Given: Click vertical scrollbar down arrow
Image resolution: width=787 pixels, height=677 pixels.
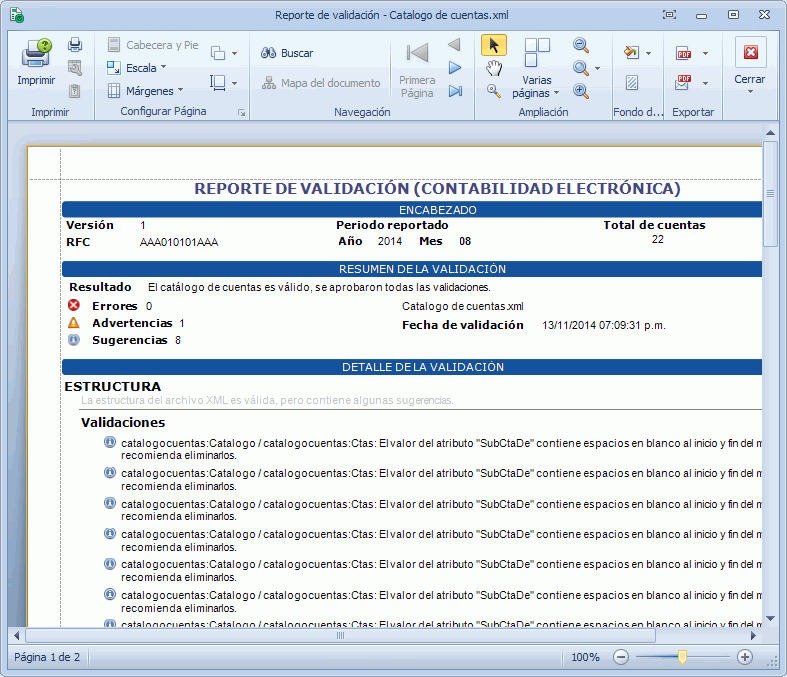Looking at the screenshot, I should click(x=770, y=618).
